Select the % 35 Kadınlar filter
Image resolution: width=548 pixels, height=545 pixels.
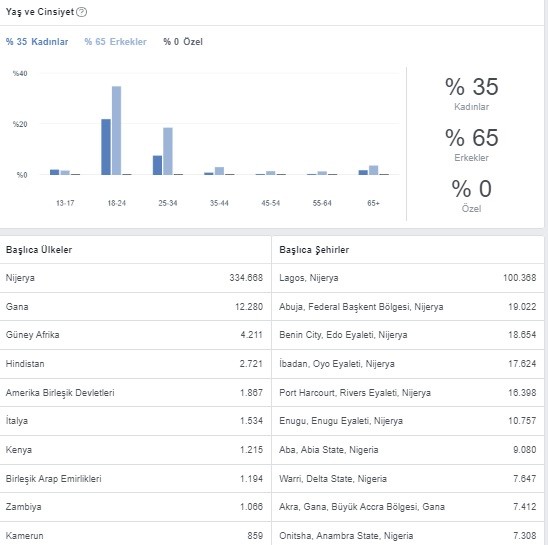(37, 42)
